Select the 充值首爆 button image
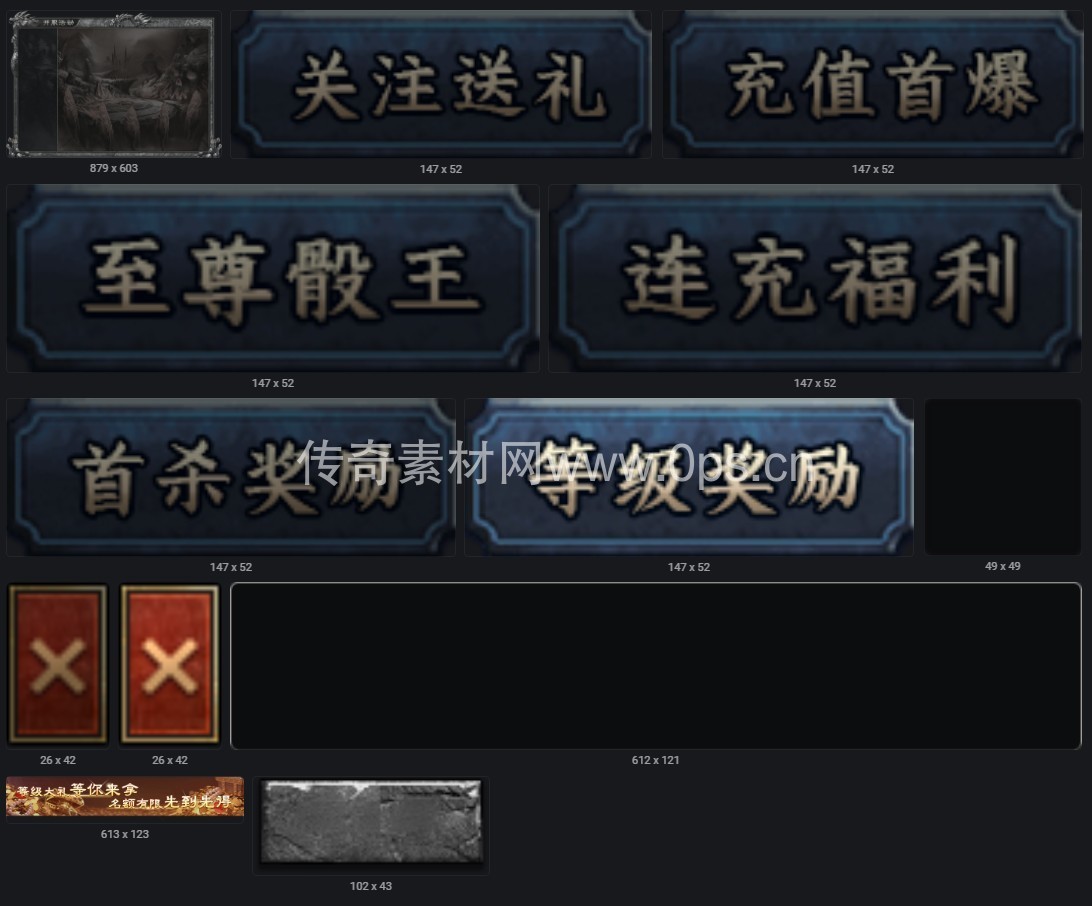Viewport: 1092px width, 906px height. click(873, 84)
